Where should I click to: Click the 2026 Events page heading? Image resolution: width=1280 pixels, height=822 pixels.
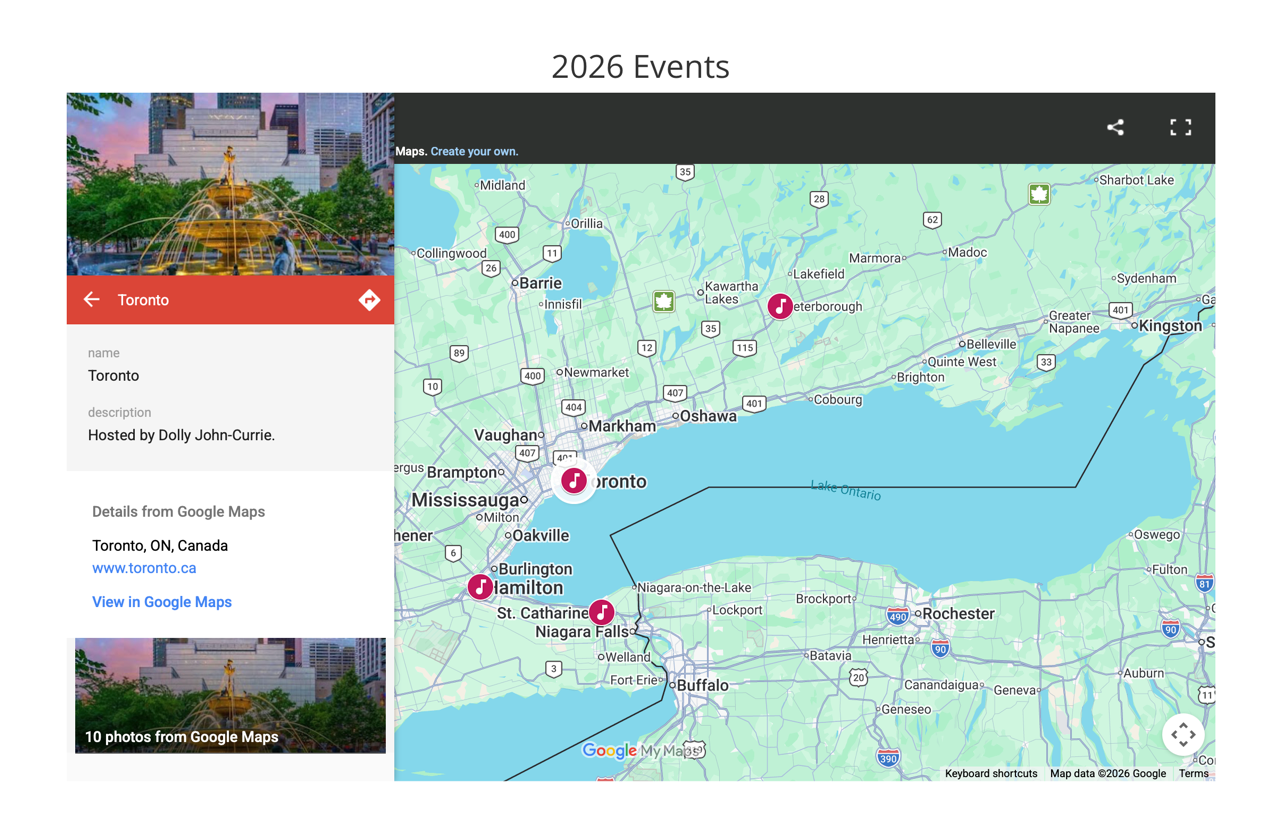641,66
